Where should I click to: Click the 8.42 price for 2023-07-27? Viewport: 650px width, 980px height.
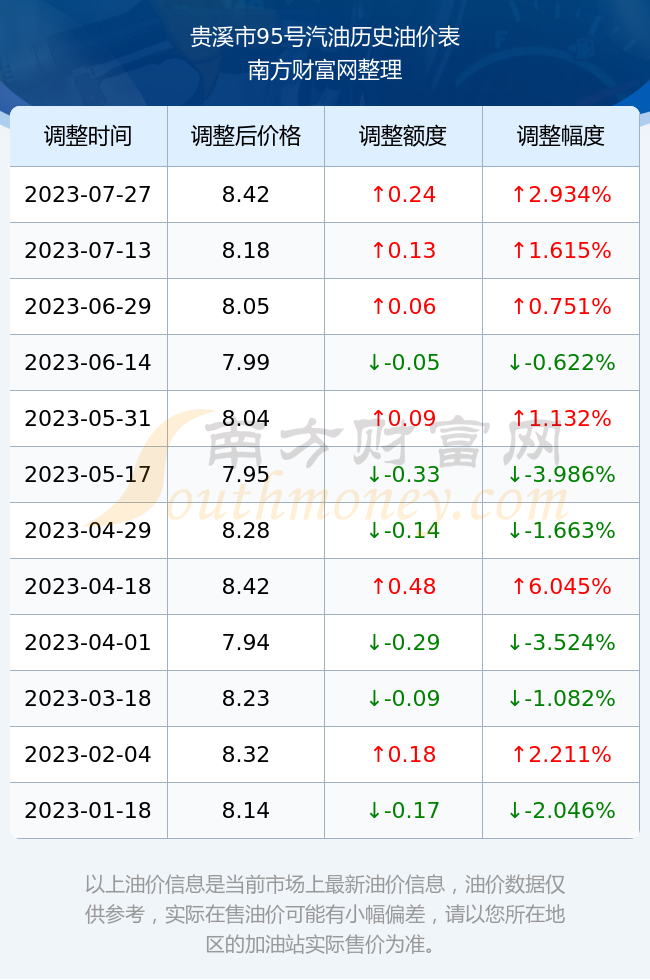tap(246, 194)
